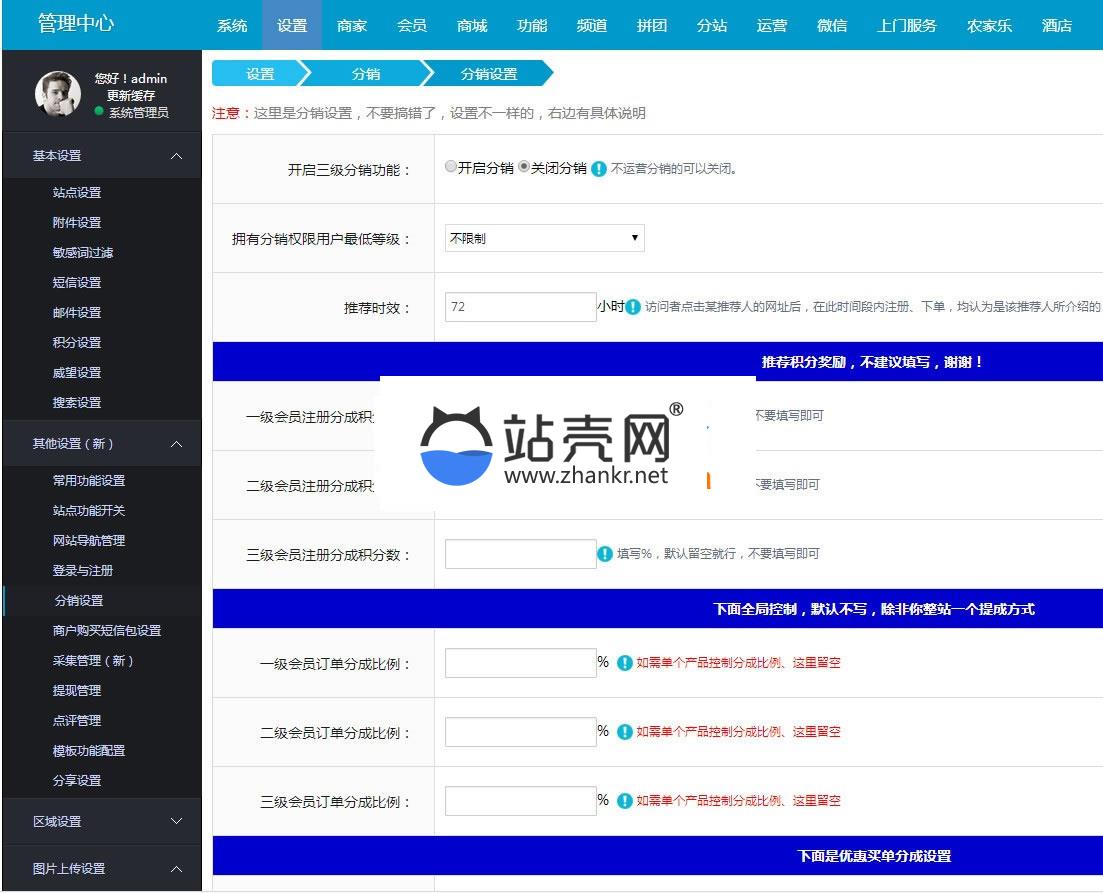The width and height of the screenshot is (1103, 893).
Task: Select the 开启分销 radio button
Action: point(451,168)
